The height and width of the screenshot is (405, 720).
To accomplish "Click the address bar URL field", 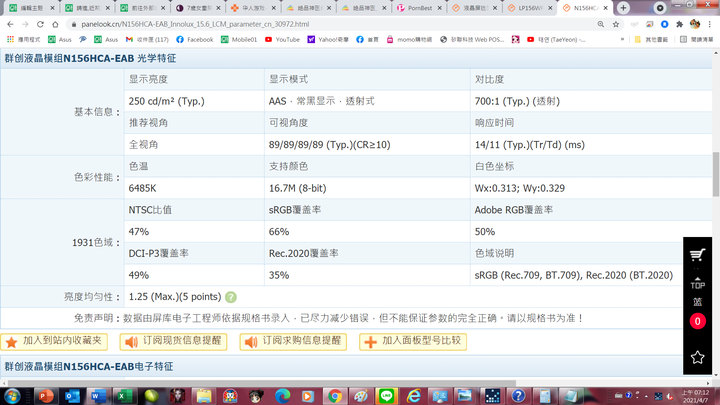I will click(x=331, y=24).
